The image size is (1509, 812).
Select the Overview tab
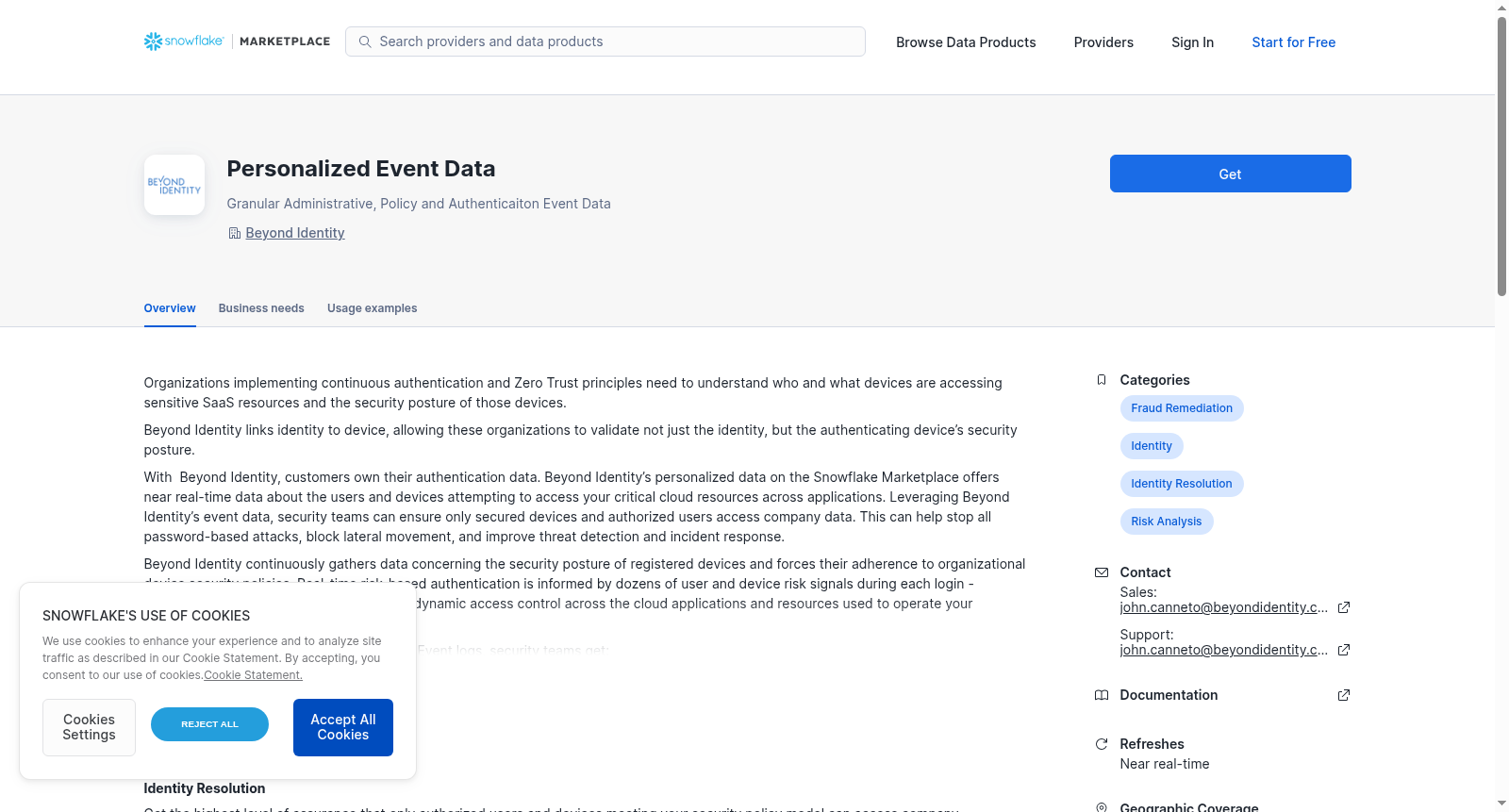170,308
